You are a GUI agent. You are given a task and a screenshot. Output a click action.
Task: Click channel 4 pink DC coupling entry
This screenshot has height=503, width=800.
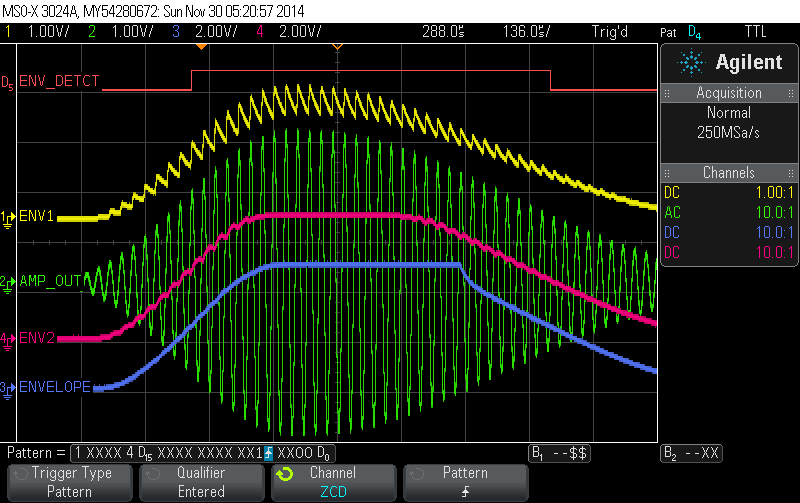point(672,252)
